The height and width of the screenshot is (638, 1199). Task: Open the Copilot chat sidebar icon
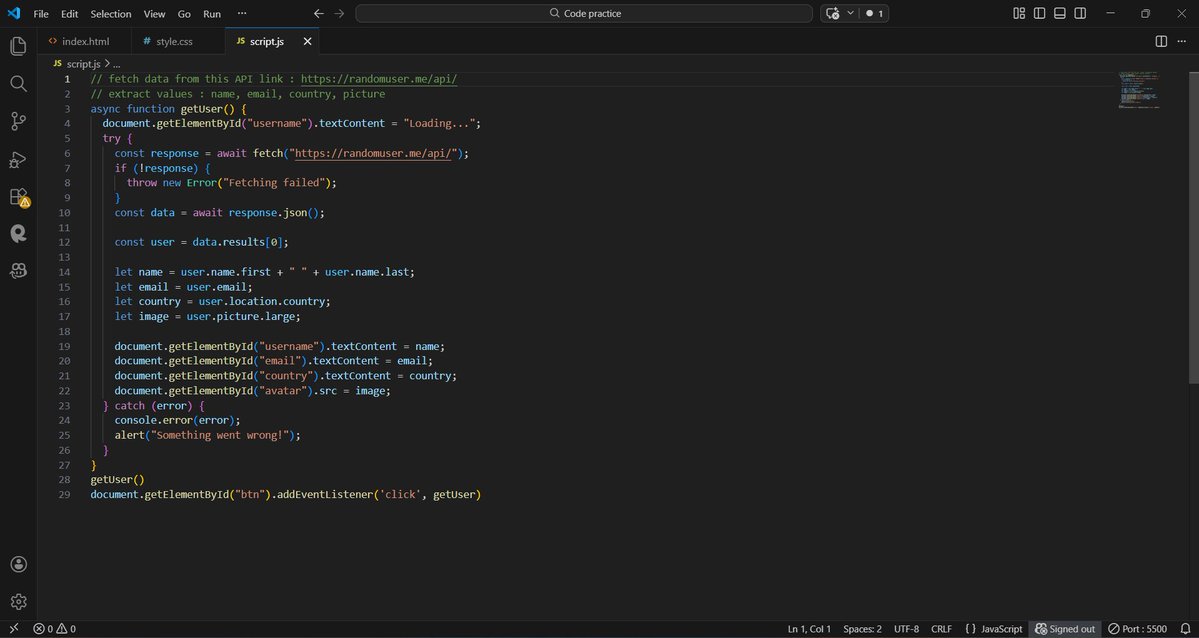pyautogui.click(x=18, y=270)
